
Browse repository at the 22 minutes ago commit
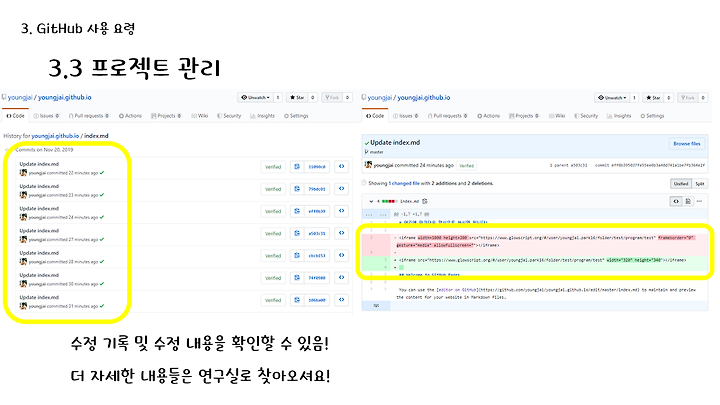coord(342,167)
